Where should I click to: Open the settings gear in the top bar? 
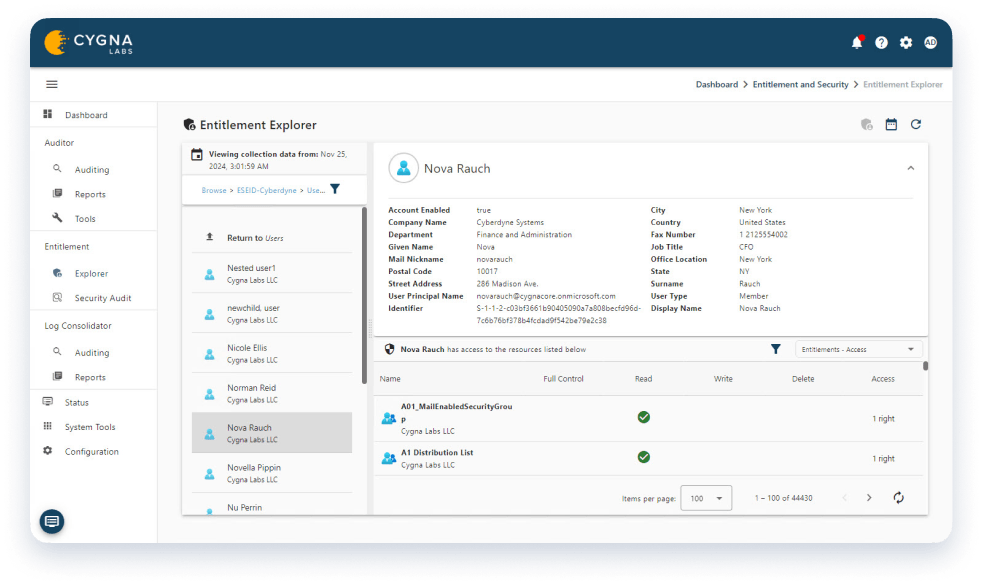[906, 42]
